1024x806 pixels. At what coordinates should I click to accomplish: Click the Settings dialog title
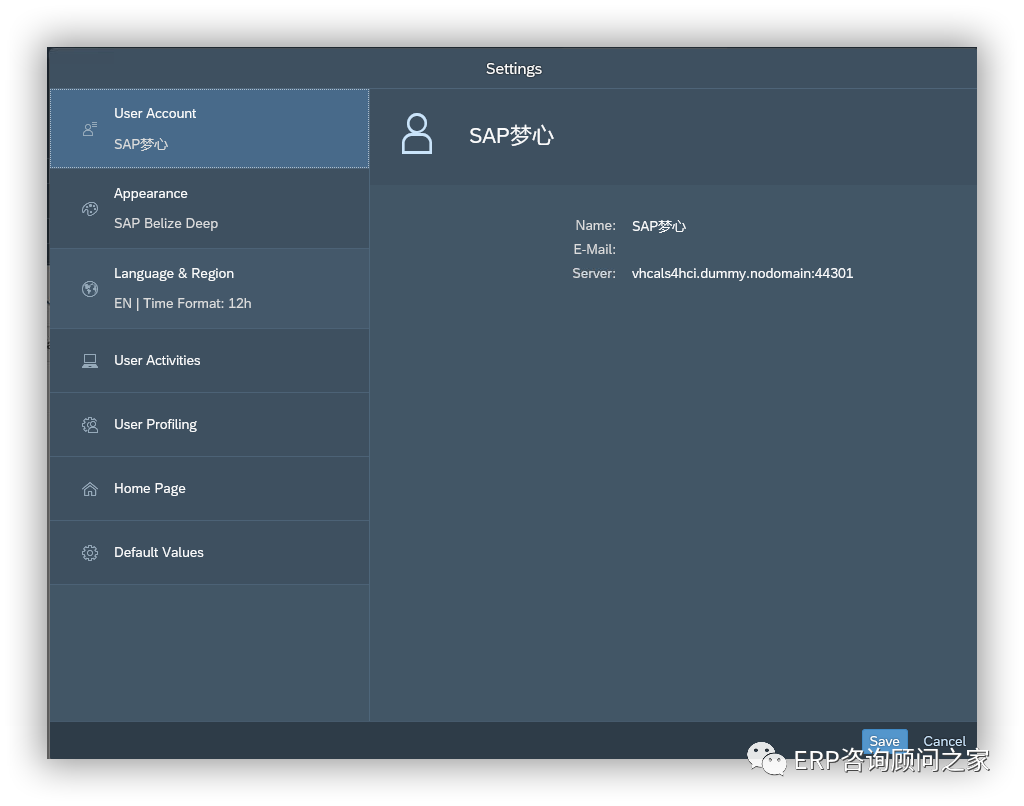[x=514, y=69]
